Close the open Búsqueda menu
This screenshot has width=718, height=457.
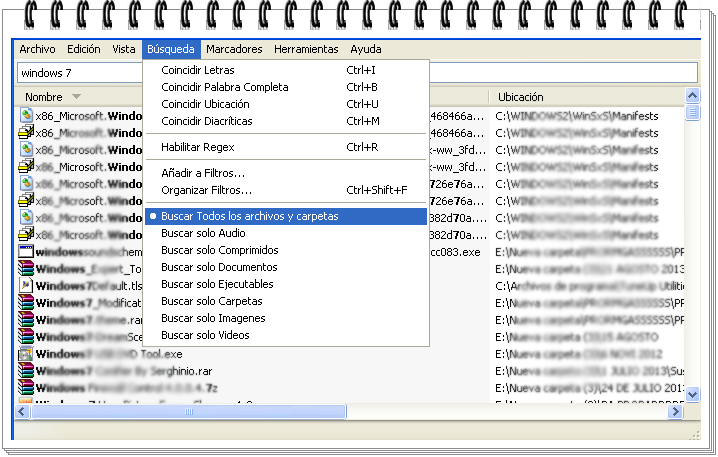pyautogui.click(x=171, y=49)
